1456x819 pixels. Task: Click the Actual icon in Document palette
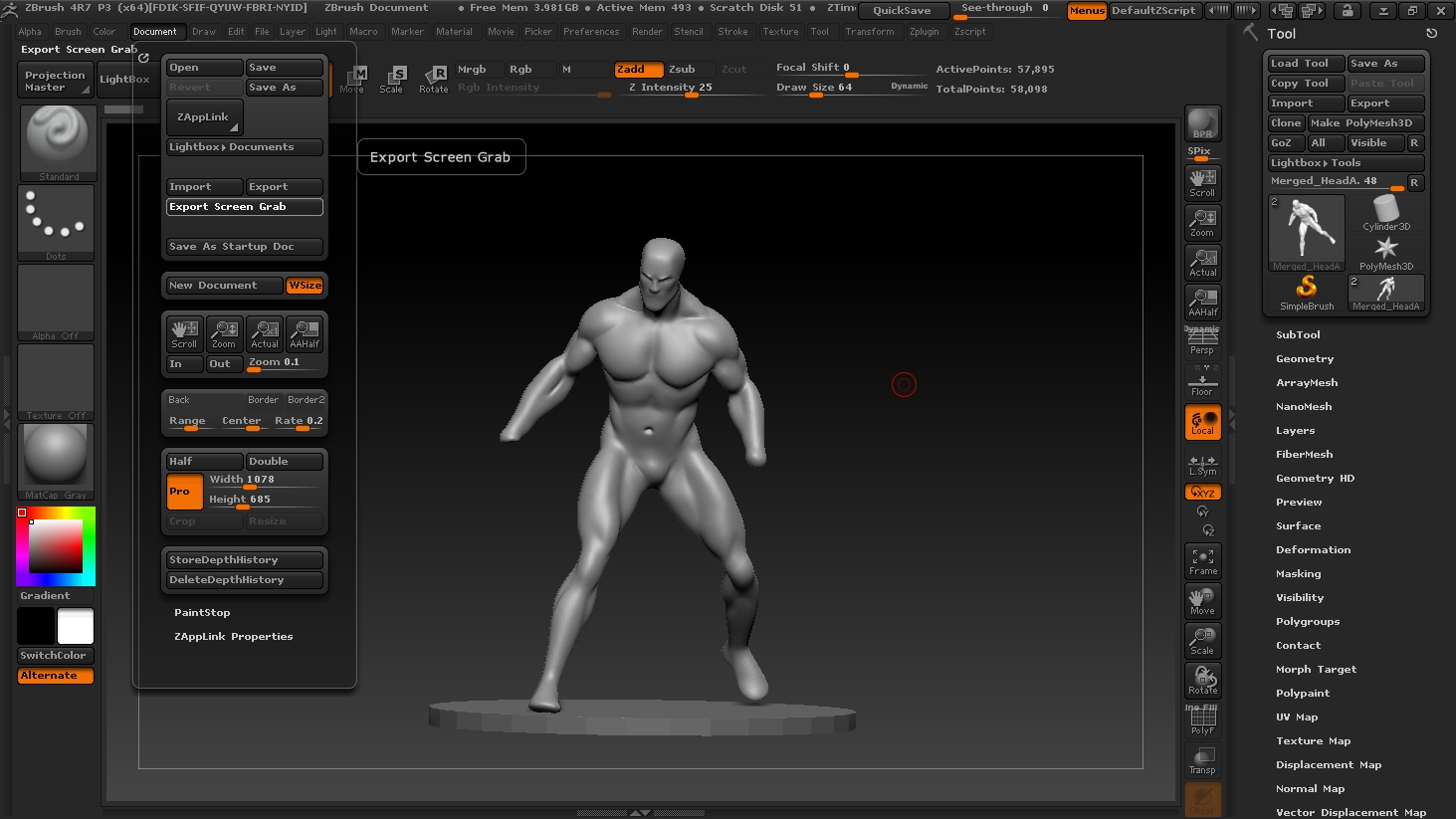(x=265, y=333)
